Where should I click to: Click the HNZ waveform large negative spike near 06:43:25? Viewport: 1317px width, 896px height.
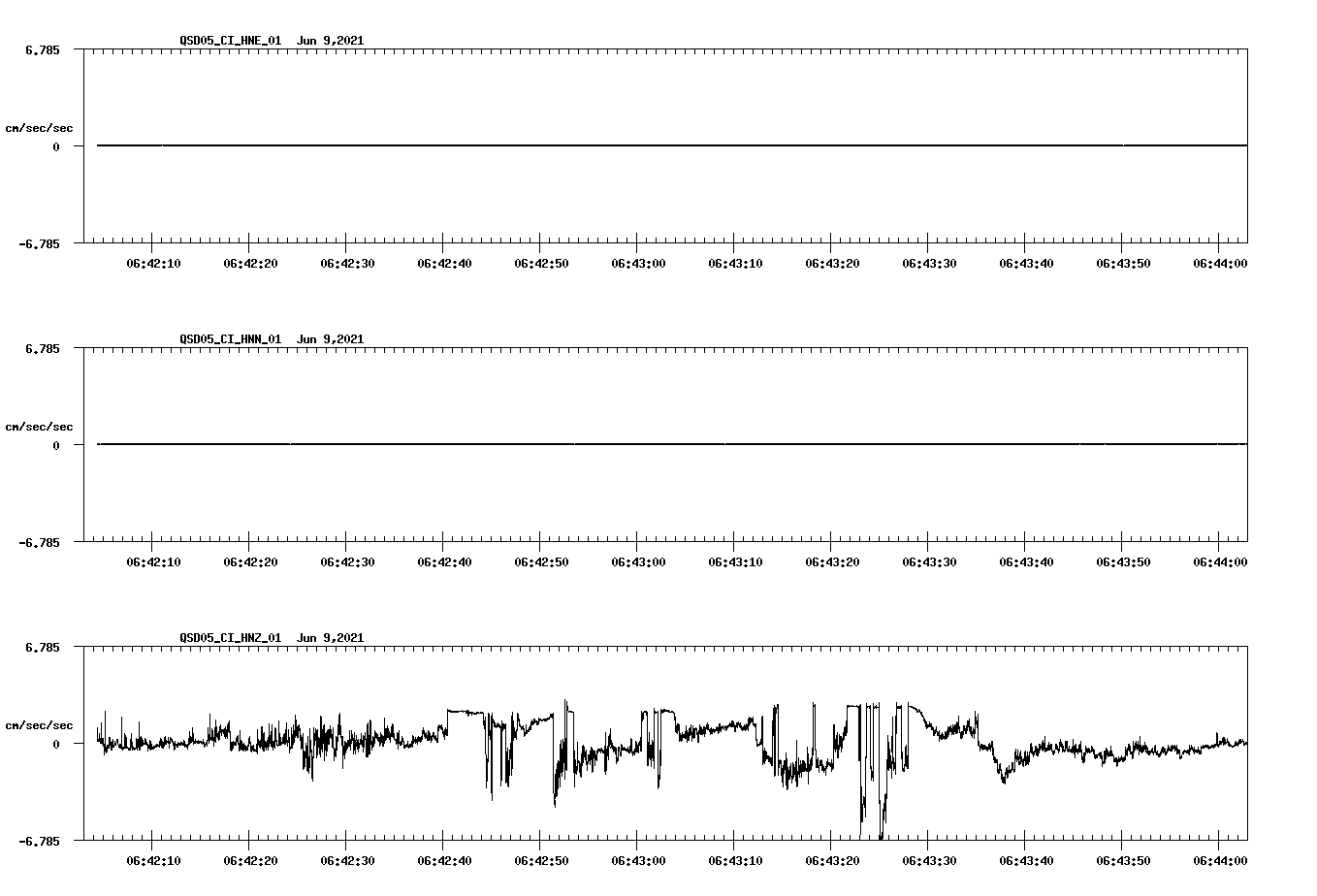pos(881,815)
